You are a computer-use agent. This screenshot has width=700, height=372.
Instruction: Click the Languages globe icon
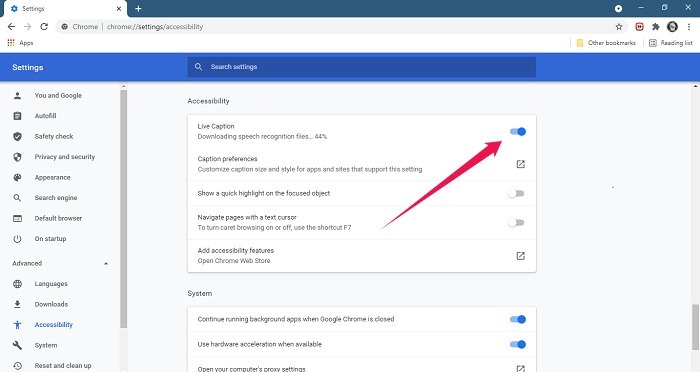[x=17, y=284]
